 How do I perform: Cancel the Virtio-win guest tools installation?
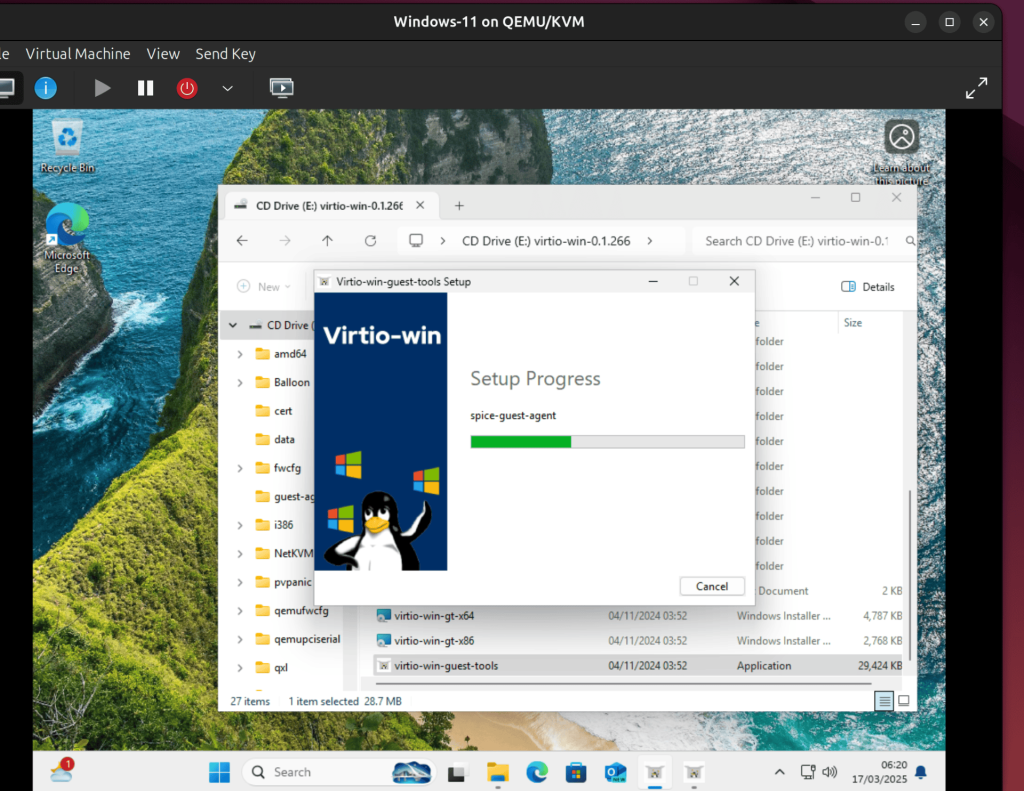tap(712, 586)
